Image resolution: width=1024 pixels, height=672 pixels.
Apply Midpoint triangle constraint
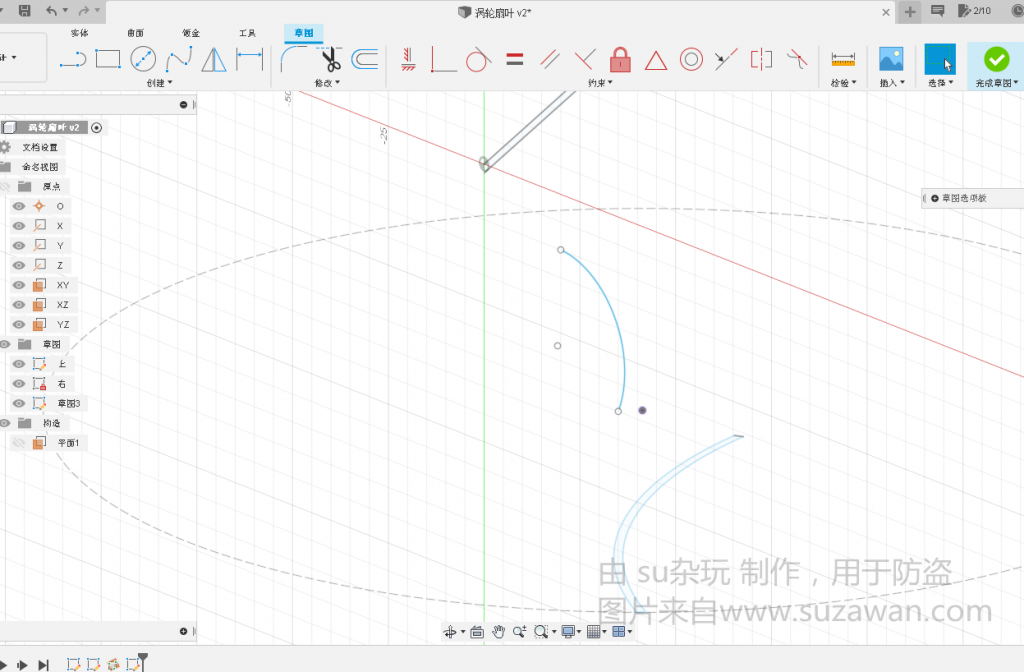[x=656, y=61]
